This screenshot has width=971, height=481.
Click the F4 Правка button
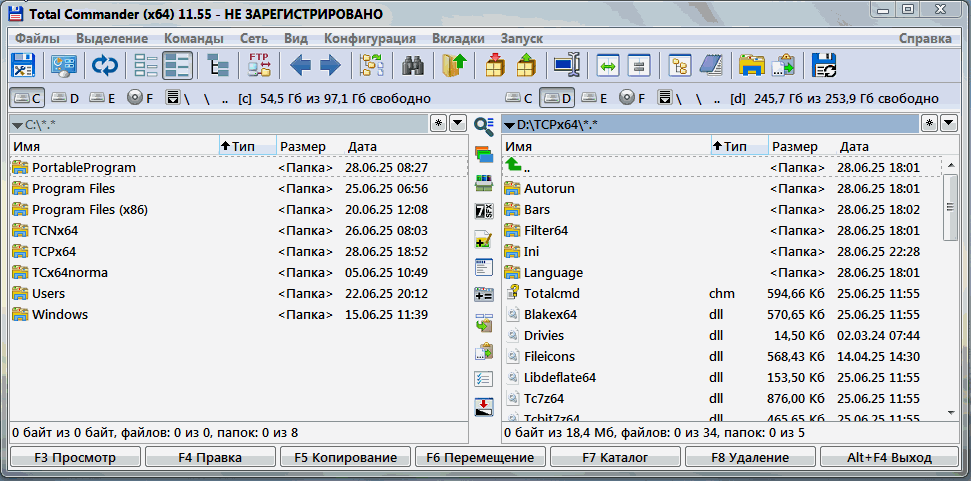coord(210,457)
